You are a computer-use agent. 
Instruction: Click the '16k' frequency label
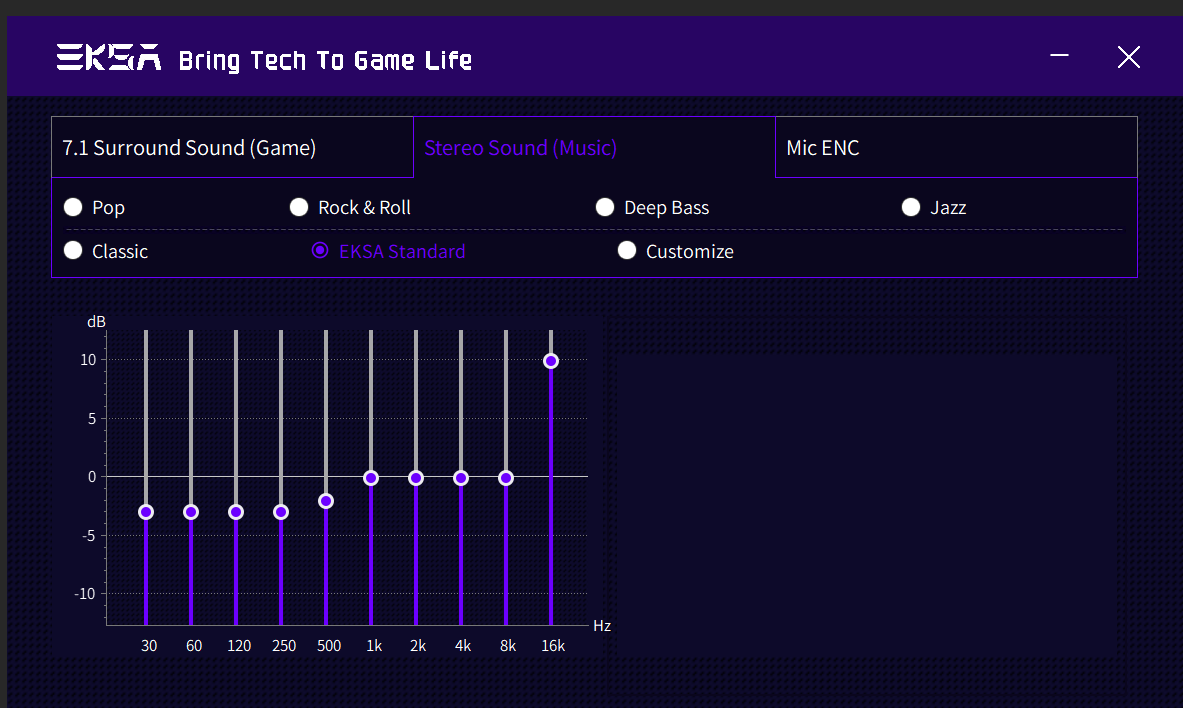[553, 646]
